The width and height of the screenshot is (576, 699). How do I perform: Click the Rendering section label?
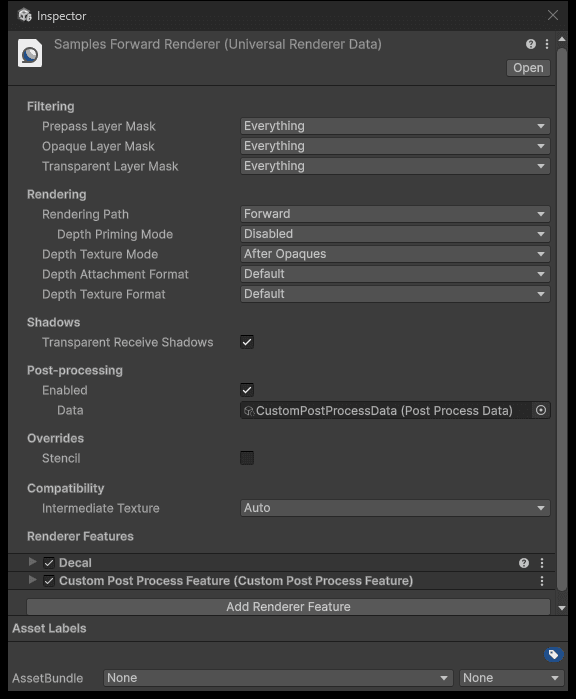pyautogui.click(x=57, y=194)
